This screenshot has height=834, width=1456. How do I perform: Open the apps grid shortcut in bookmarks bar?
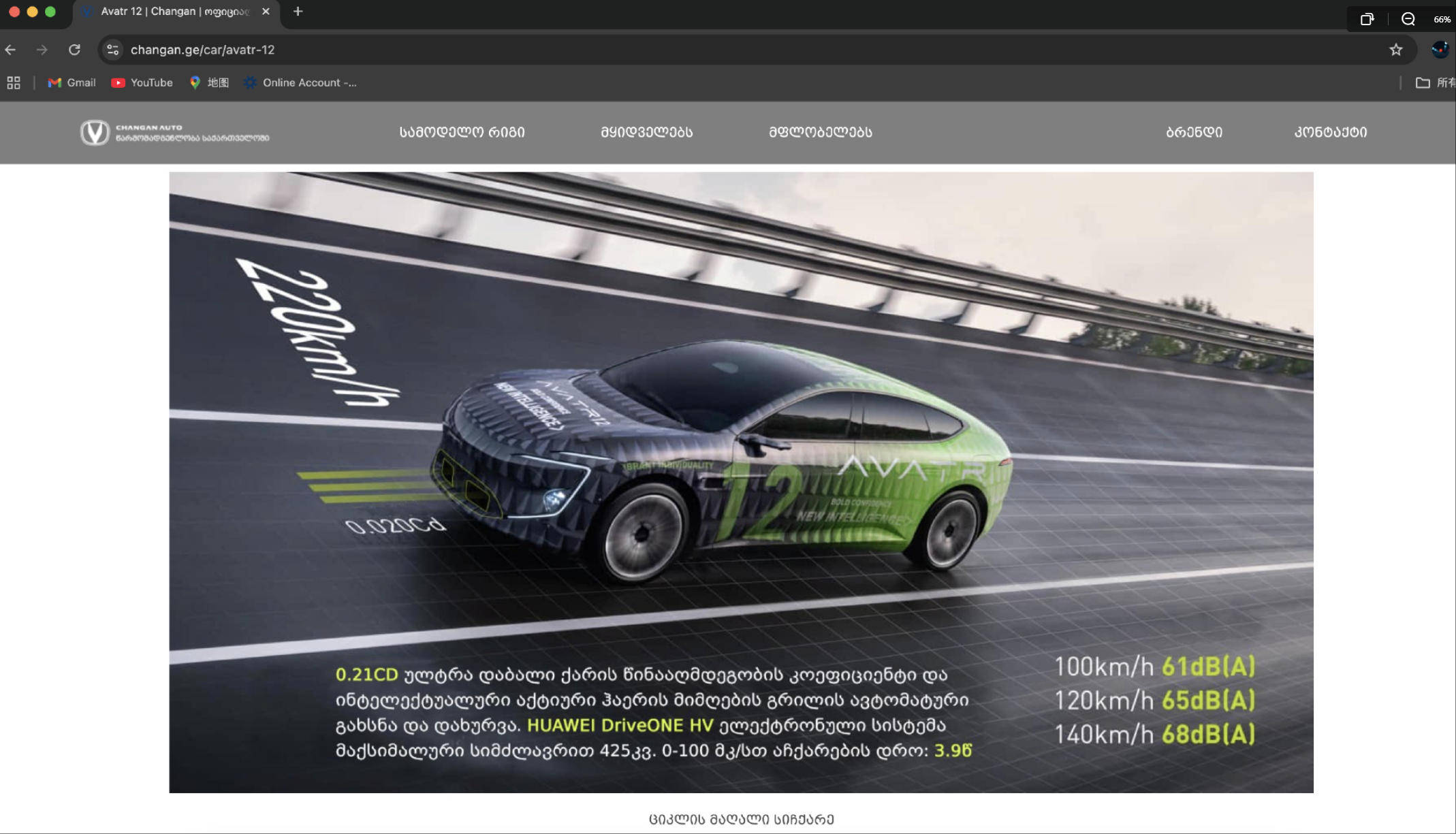[x=14, y=83]
